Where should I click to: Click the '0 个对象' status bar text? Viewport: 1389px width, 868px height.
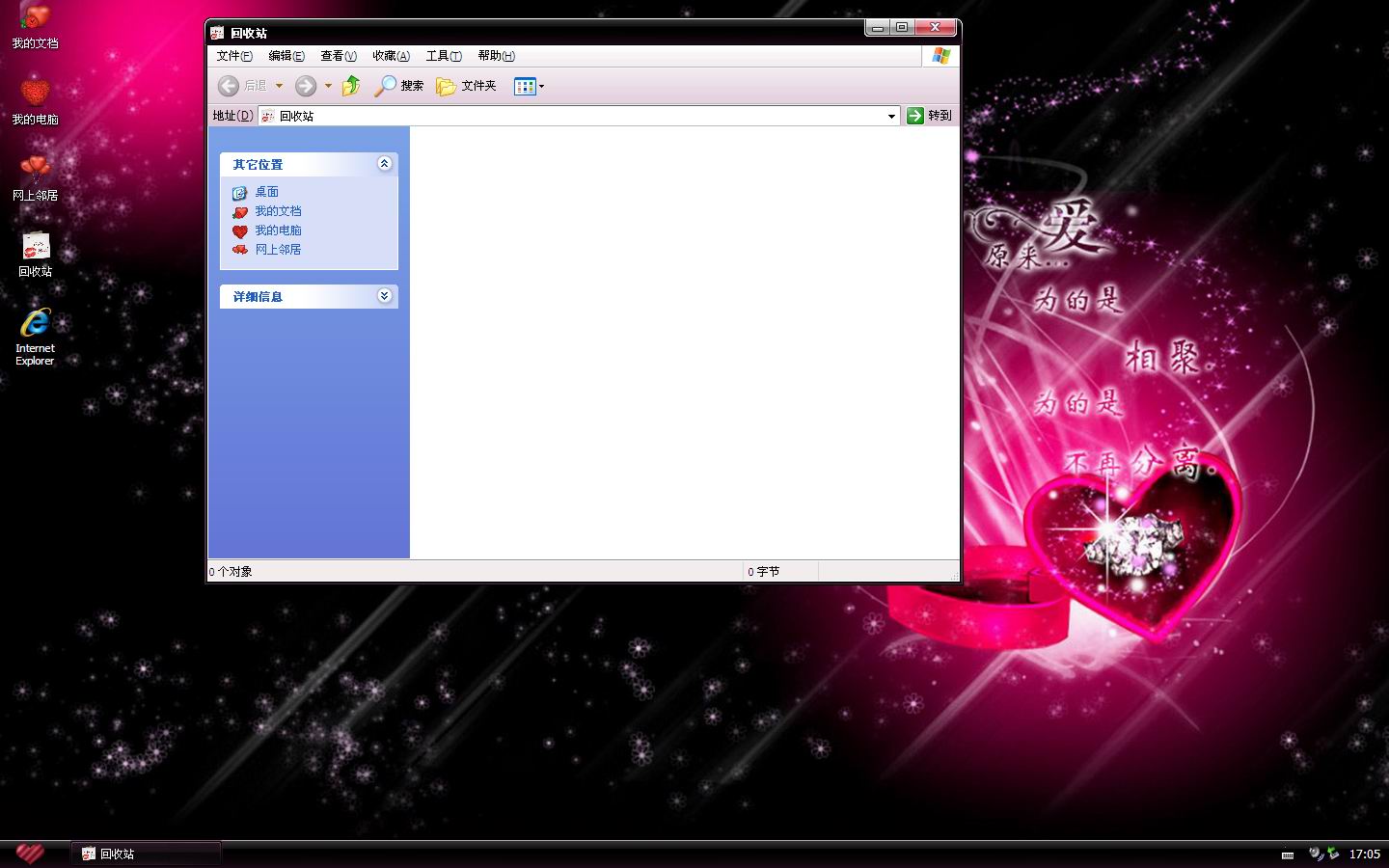[x=231, y=572]
